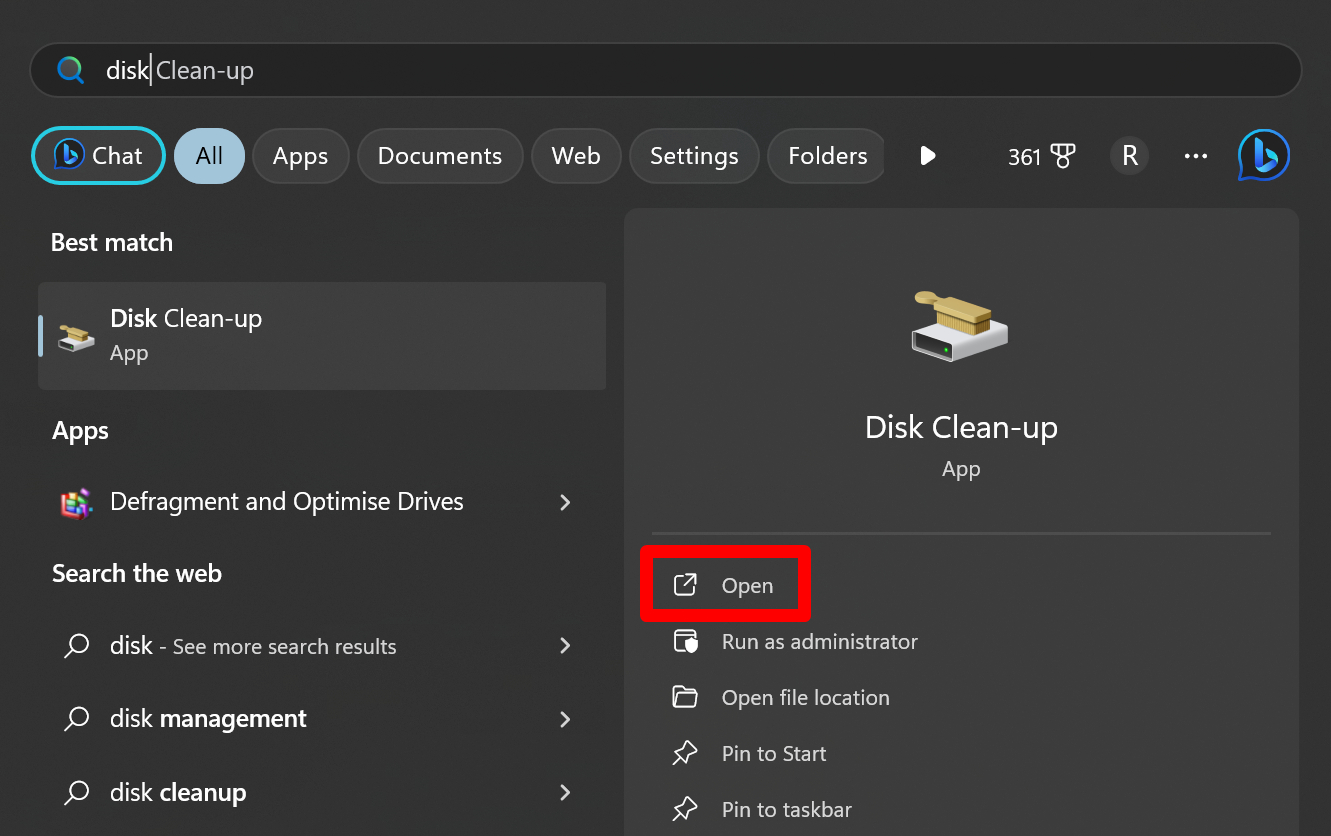
Task: Open the R account avatar
Action: click(1130, 156)
